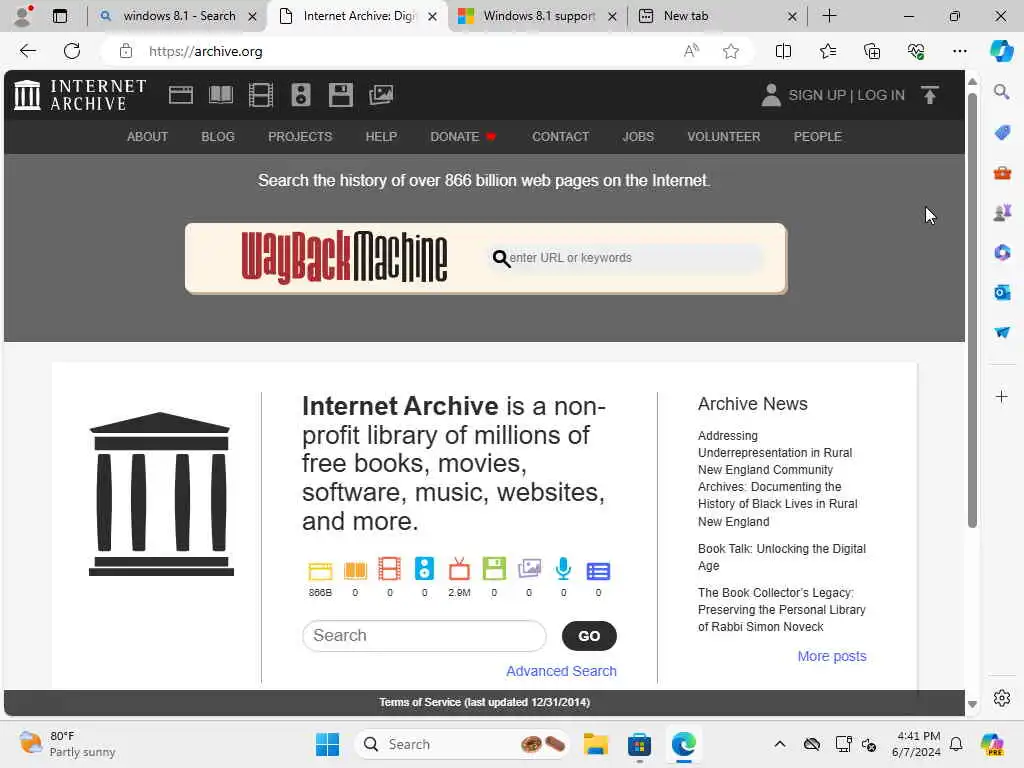Image resolution: width=1024 pixels, height=768 pixels.
Task: Open the HELP menu item
Action: (x=381, y=137)
